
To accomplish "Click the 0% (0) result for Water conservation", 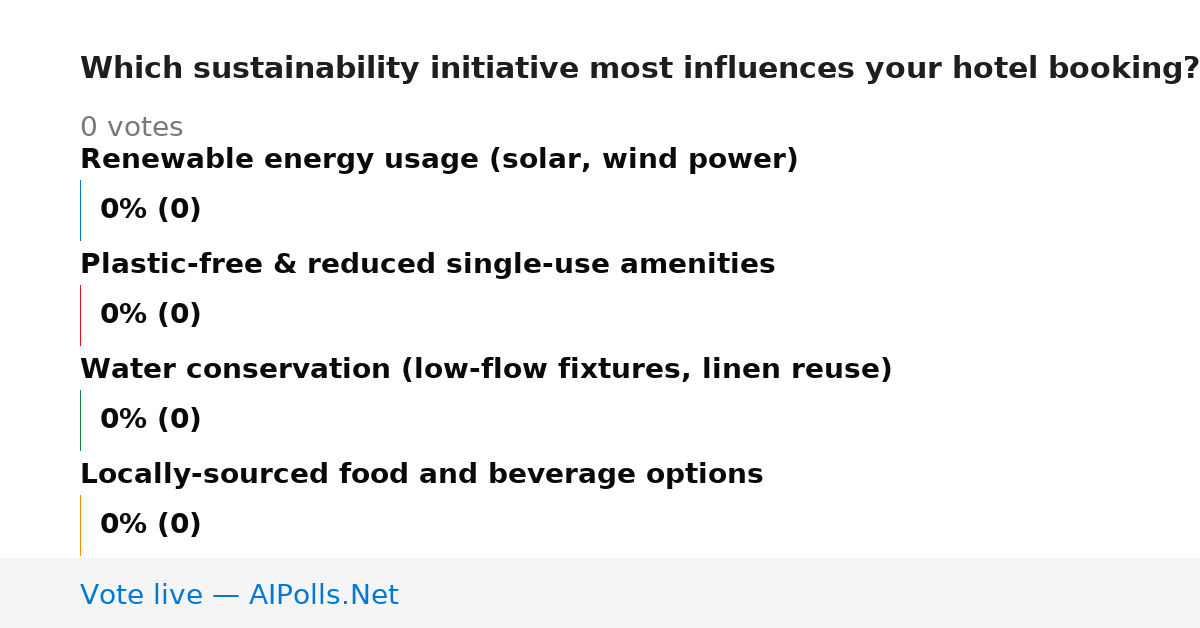I will [150, 420].
